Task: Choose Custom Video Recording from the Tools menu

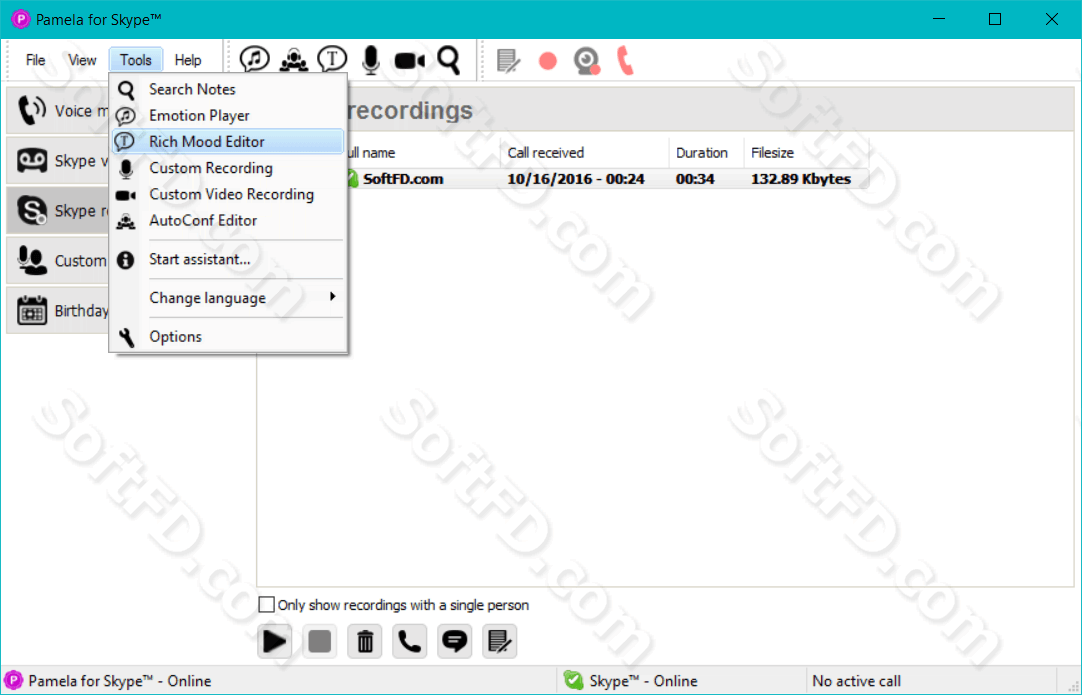Action: point(228,194)
